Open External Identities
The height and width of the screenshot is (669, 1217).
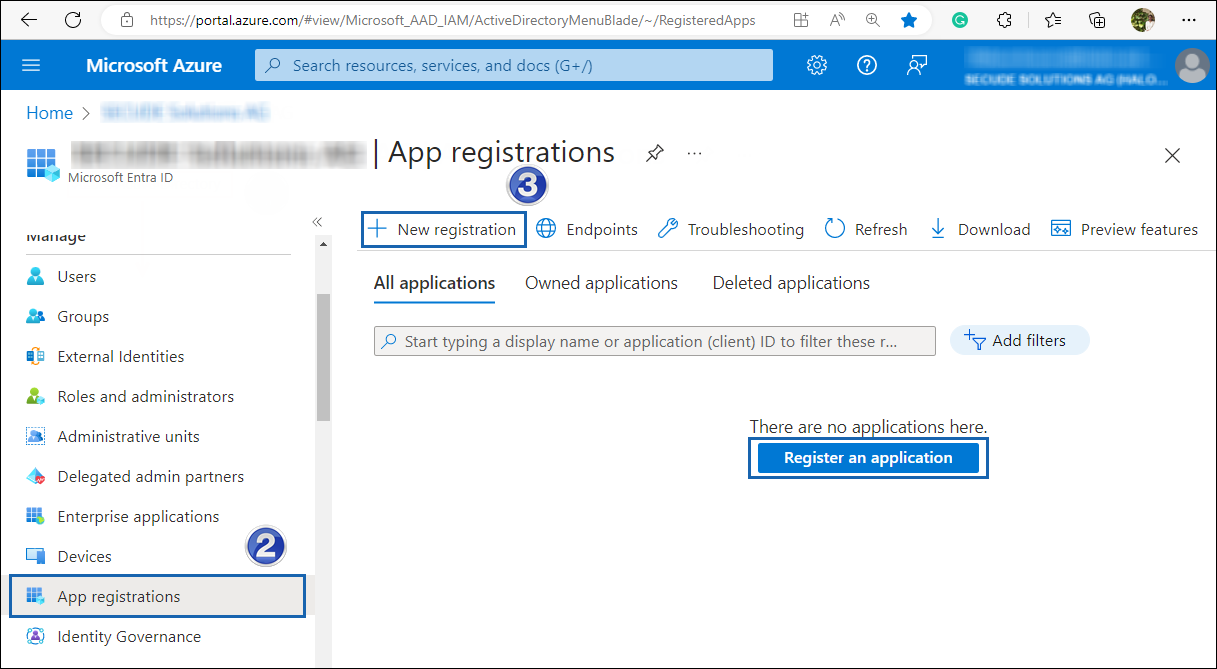click(120, 356)
